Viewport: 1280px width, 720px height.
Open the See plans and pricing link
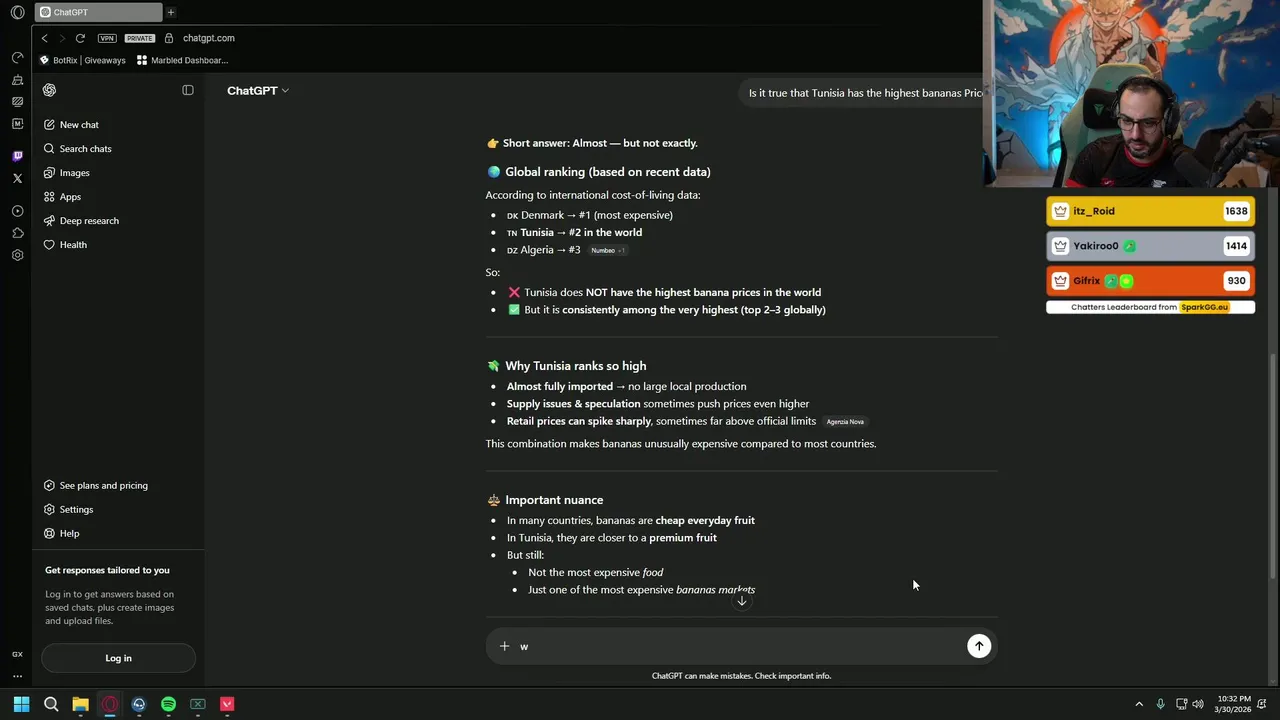(x=103, y=486)
